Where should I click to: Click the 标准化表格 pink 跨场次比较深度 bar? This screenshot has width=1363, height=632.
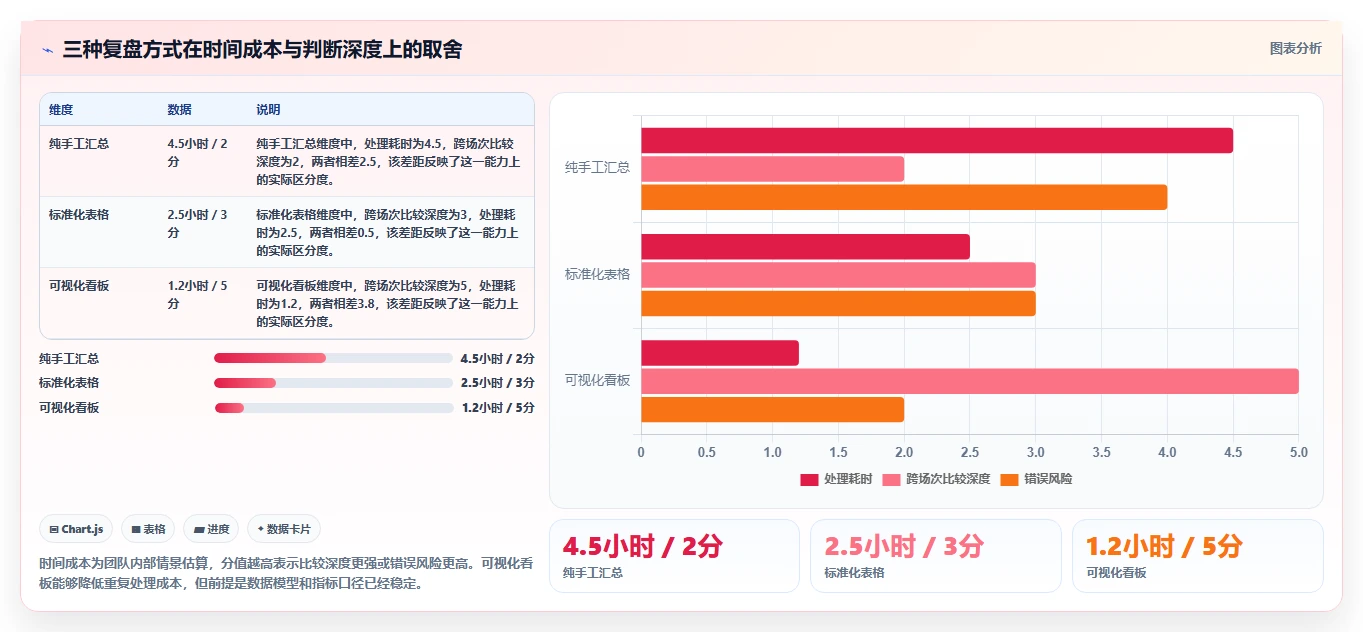838,275
